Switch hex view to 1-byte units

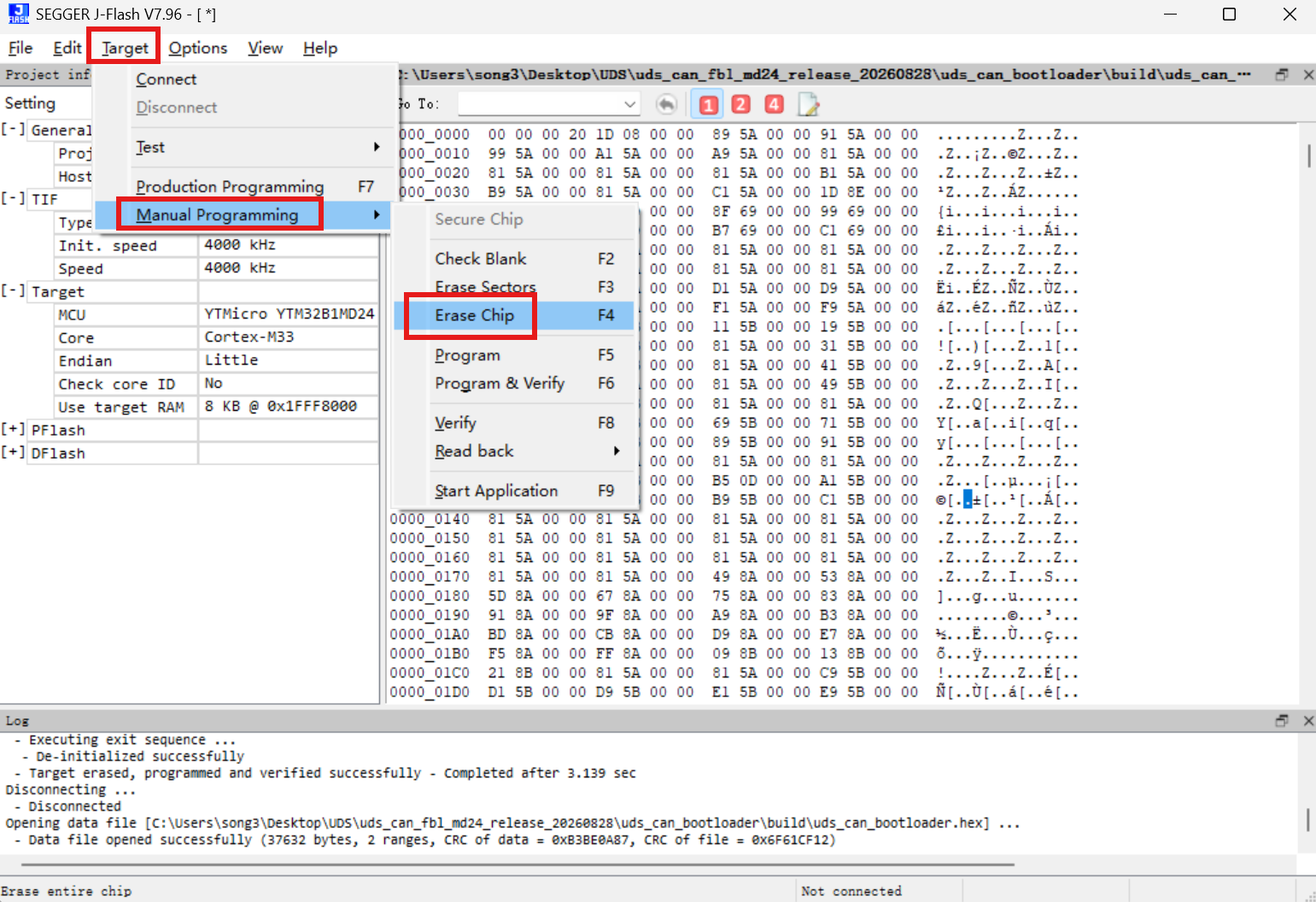click(708, 104)
